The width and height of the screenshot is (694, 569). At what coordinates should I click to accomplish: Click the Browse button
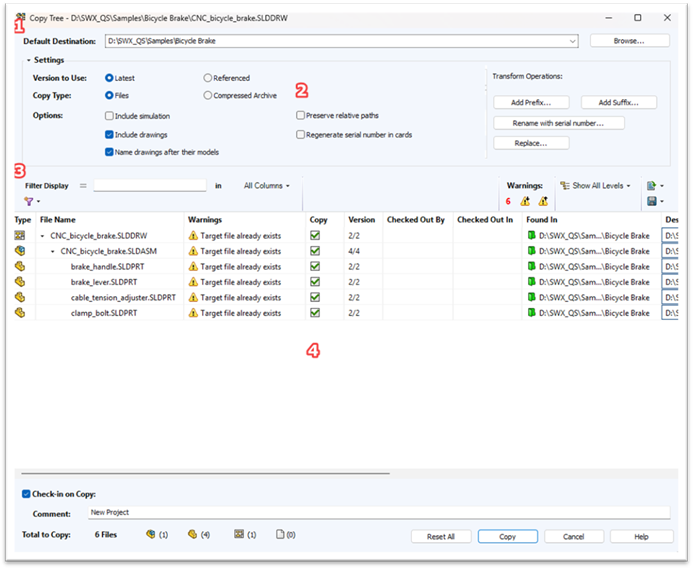(629, 41)
